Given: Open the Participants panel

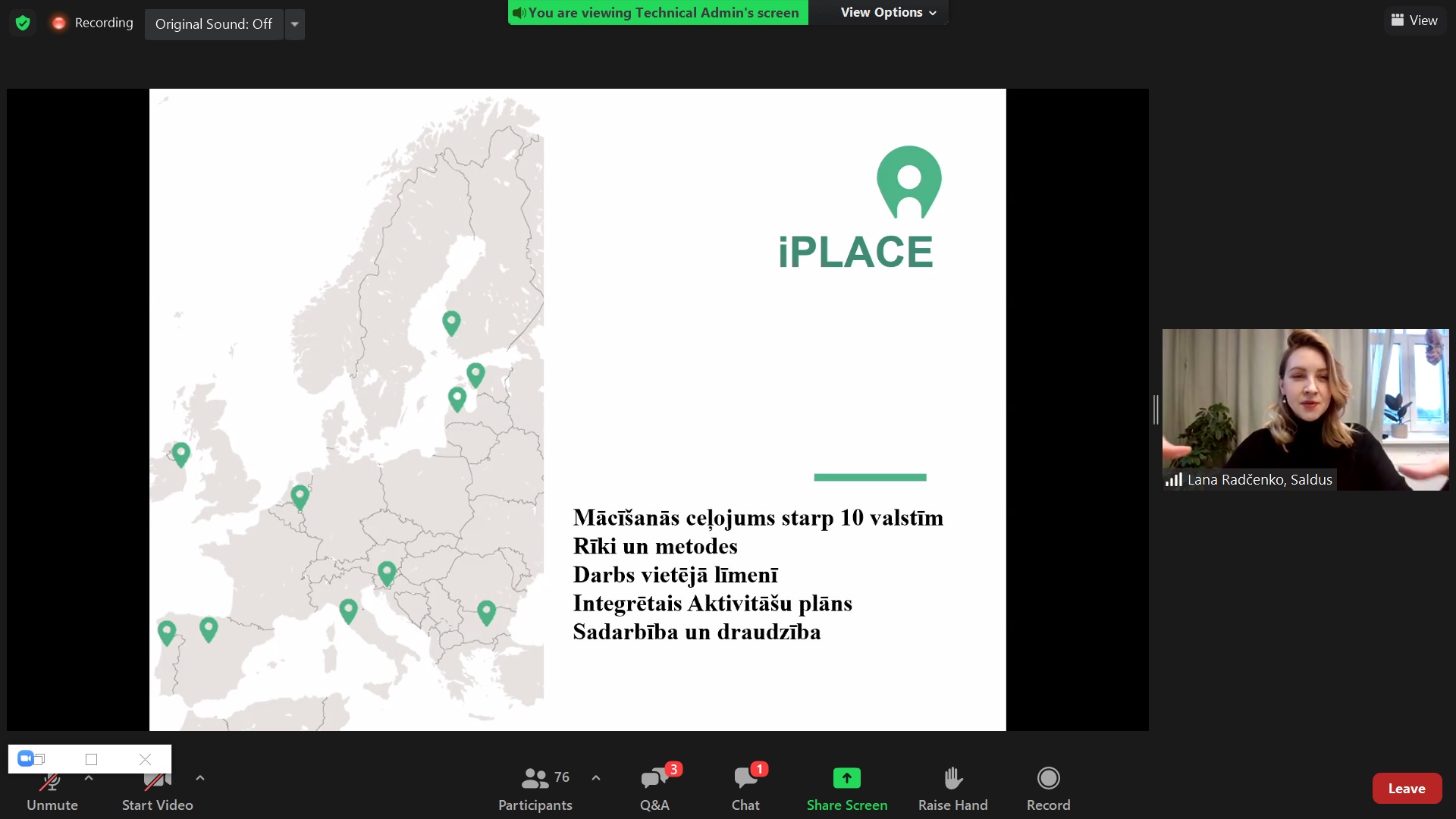Looking at the screenshot, I should tap(535, 789).
